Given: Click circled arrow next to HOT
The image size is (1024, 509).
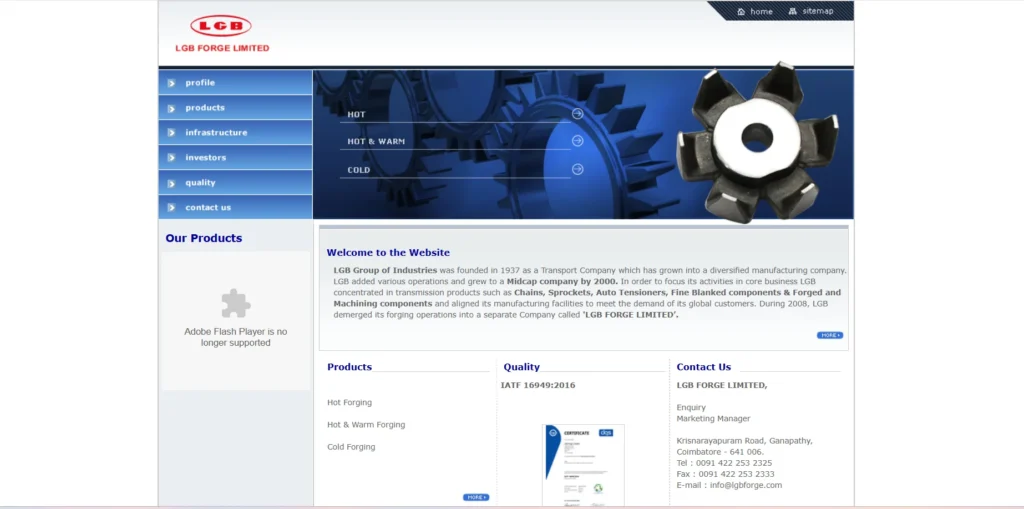Looking at the screenshot, I should [577, 114].
